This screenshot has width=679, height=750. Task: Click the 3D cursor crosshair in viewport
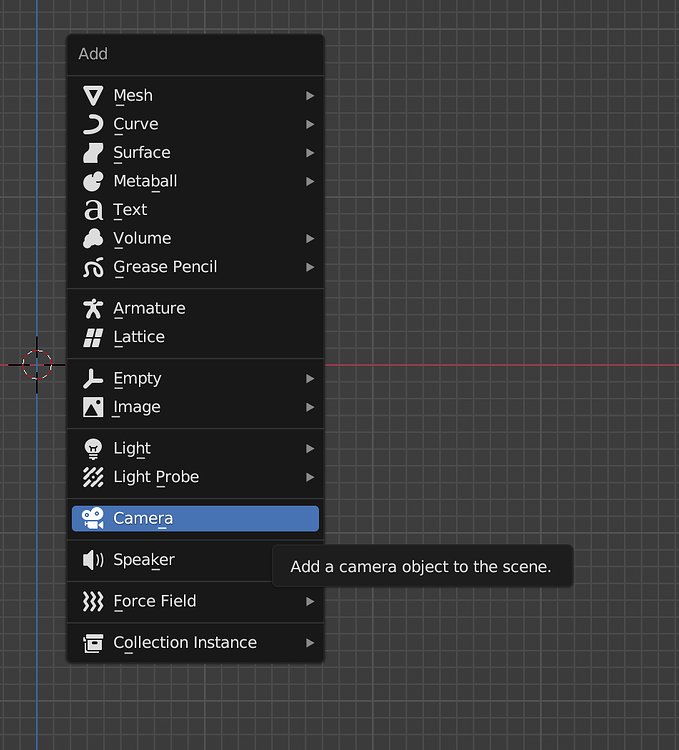point(37,365)
